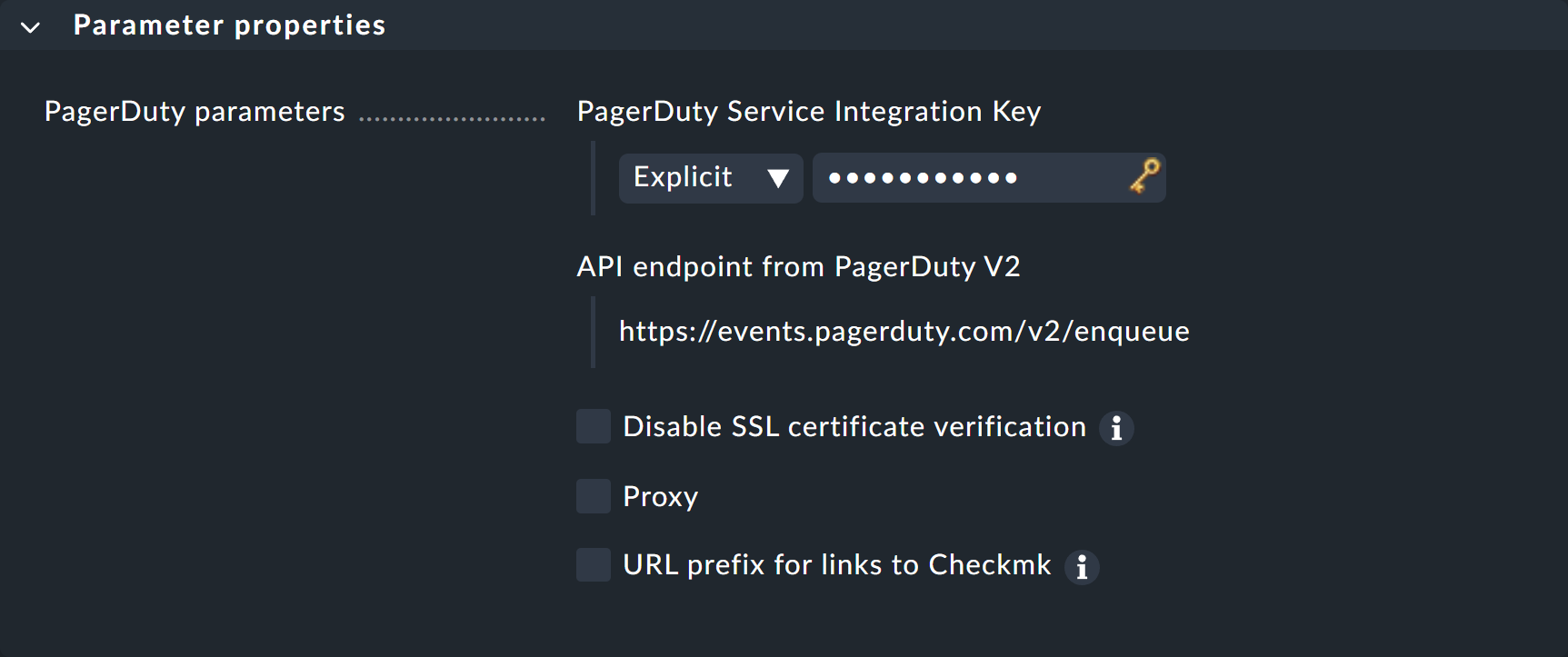Click the PagerDuty events enqueue URL text
This screenshot has width=1568, height=657.
tap(904, 332)
